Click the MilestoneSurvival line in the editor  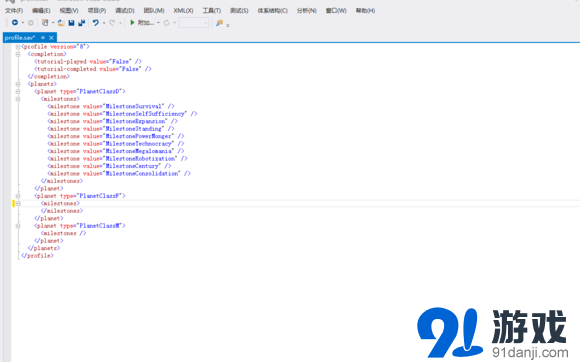(x=111, y=106)
